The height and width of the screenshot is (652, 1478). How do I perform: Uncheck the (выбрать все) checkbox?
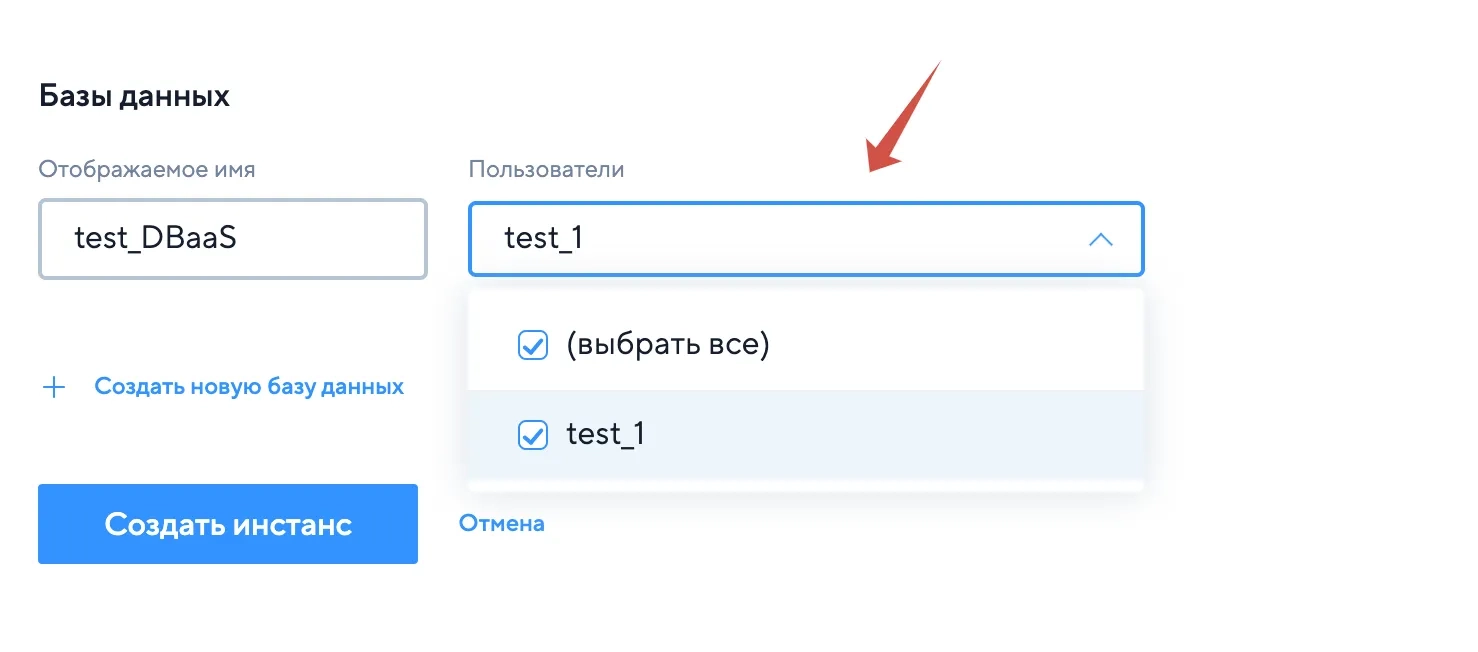[532, 346]
